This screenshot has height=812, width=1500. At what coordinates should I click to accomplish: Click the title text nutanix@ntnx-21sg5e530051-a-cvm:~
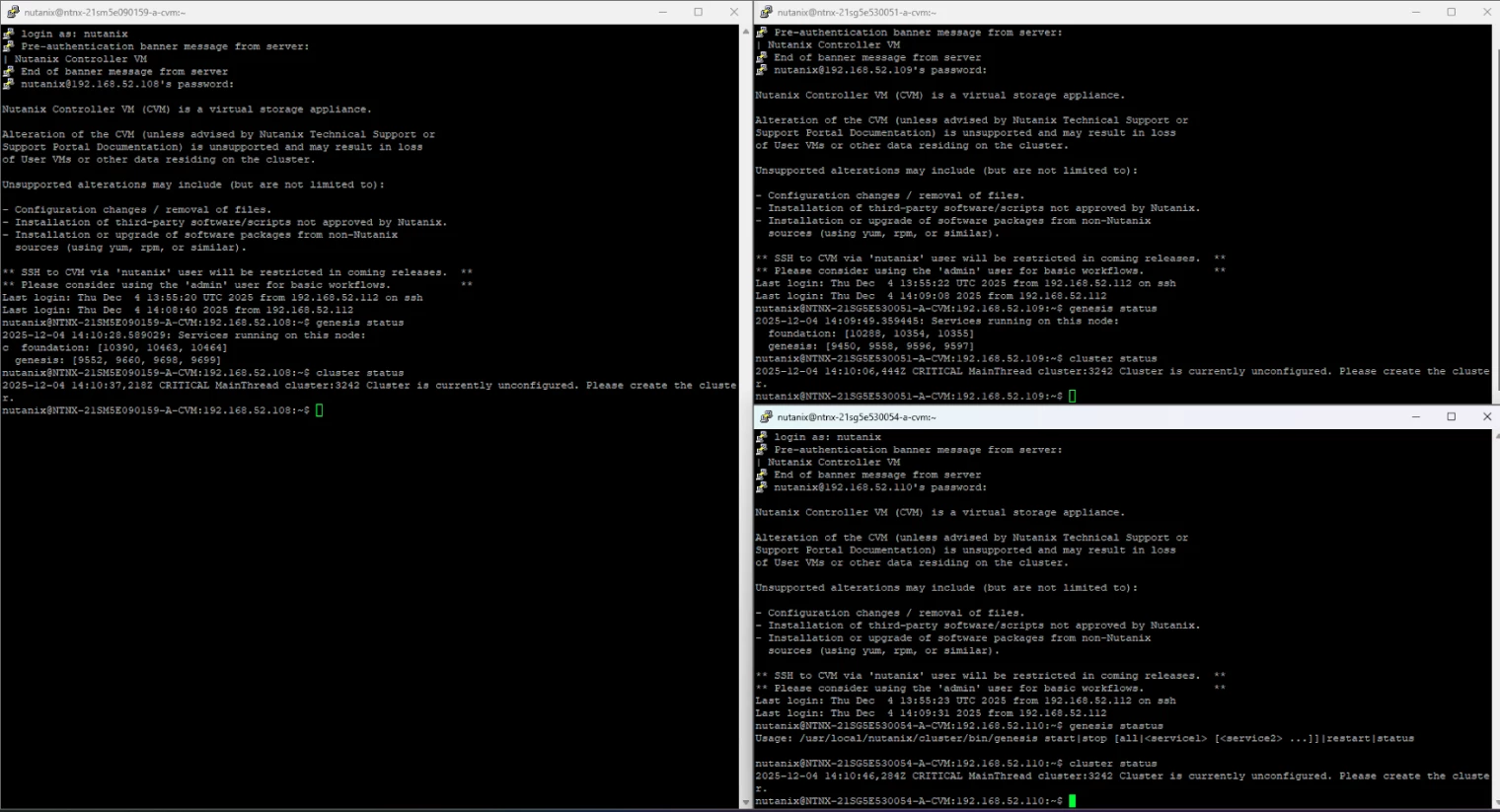pos(858,13)
